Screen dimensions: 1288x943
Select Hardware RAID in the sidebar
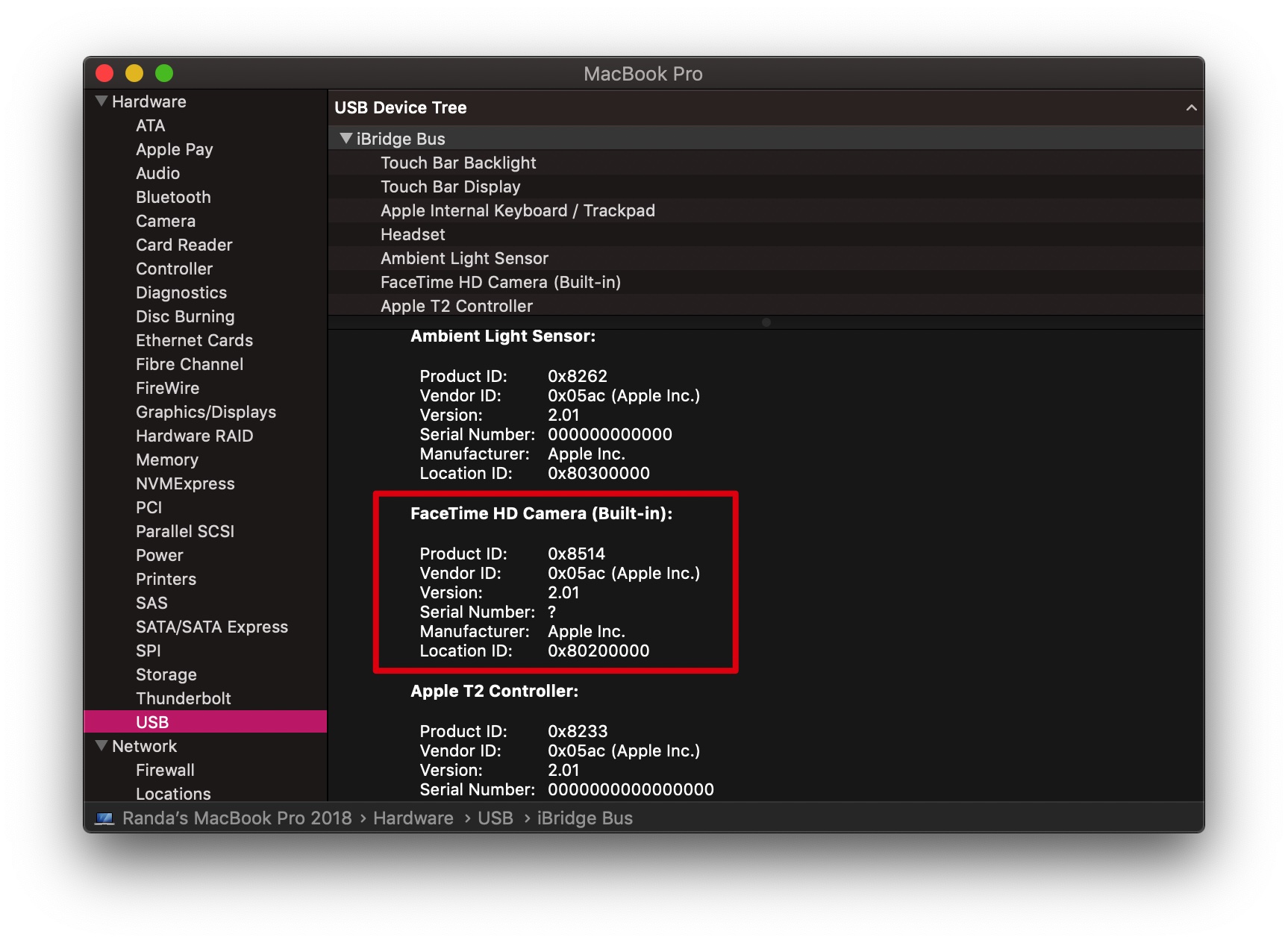click(195, 436)
